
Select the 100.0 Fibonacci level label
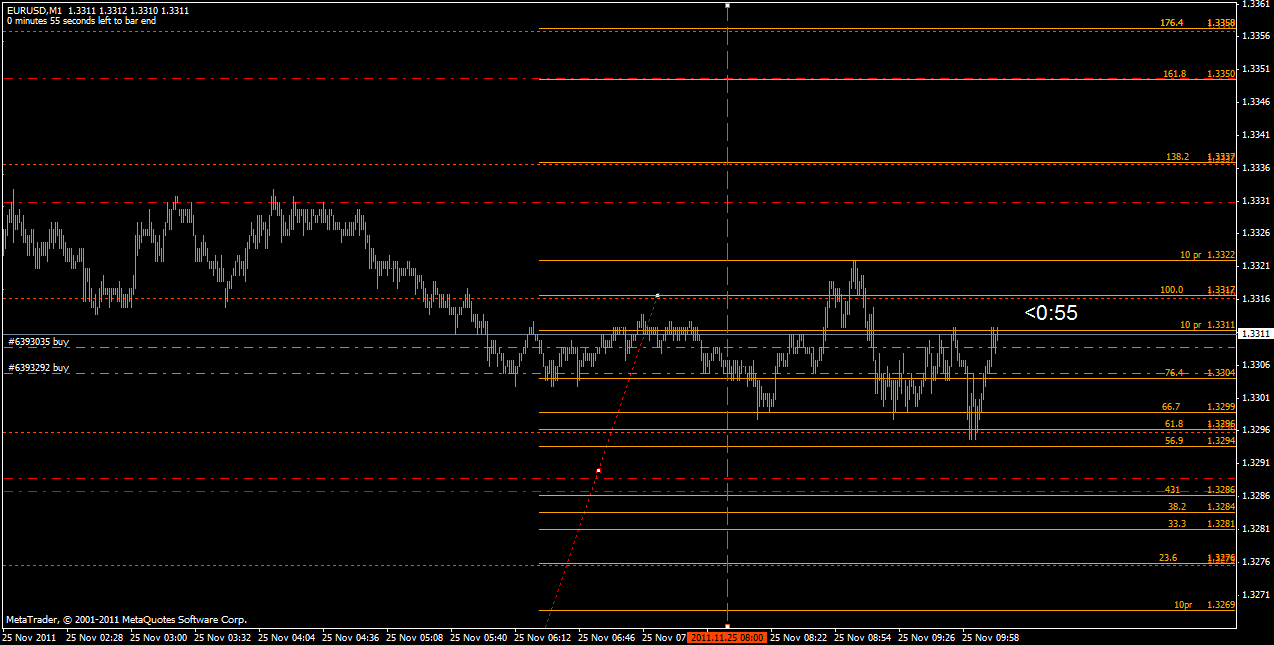point(1171,290)
